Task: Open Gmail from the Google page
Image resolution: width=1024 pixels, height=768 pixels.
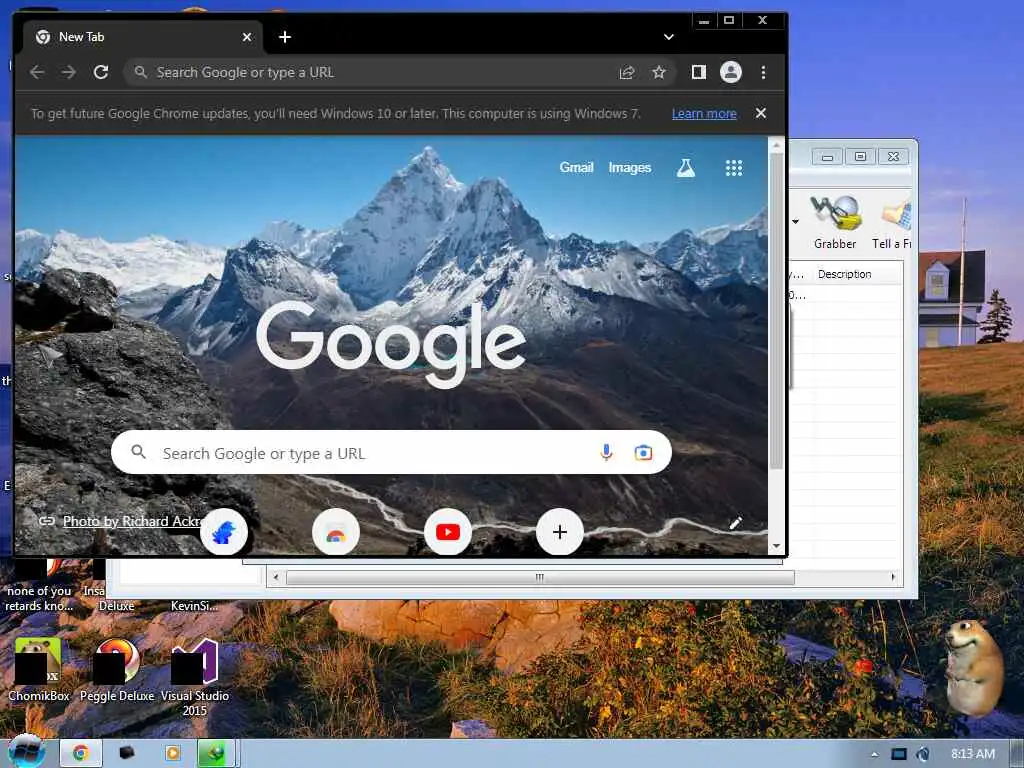Action: pyautogui.click(x=576, y=168)
